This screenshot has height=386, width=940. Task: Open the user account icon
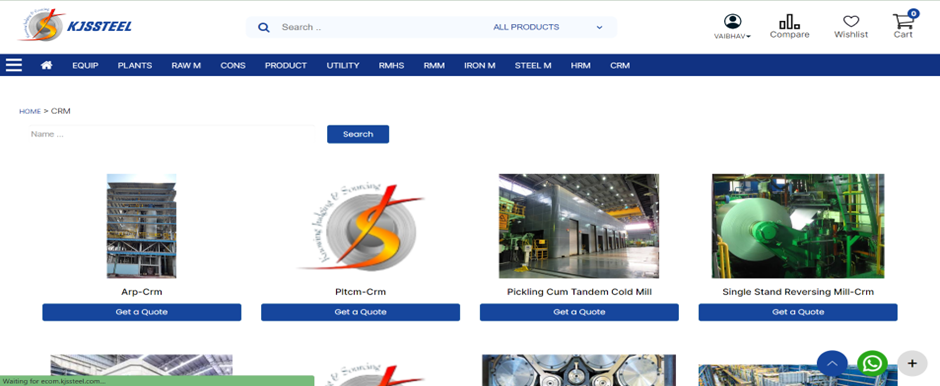732,22
